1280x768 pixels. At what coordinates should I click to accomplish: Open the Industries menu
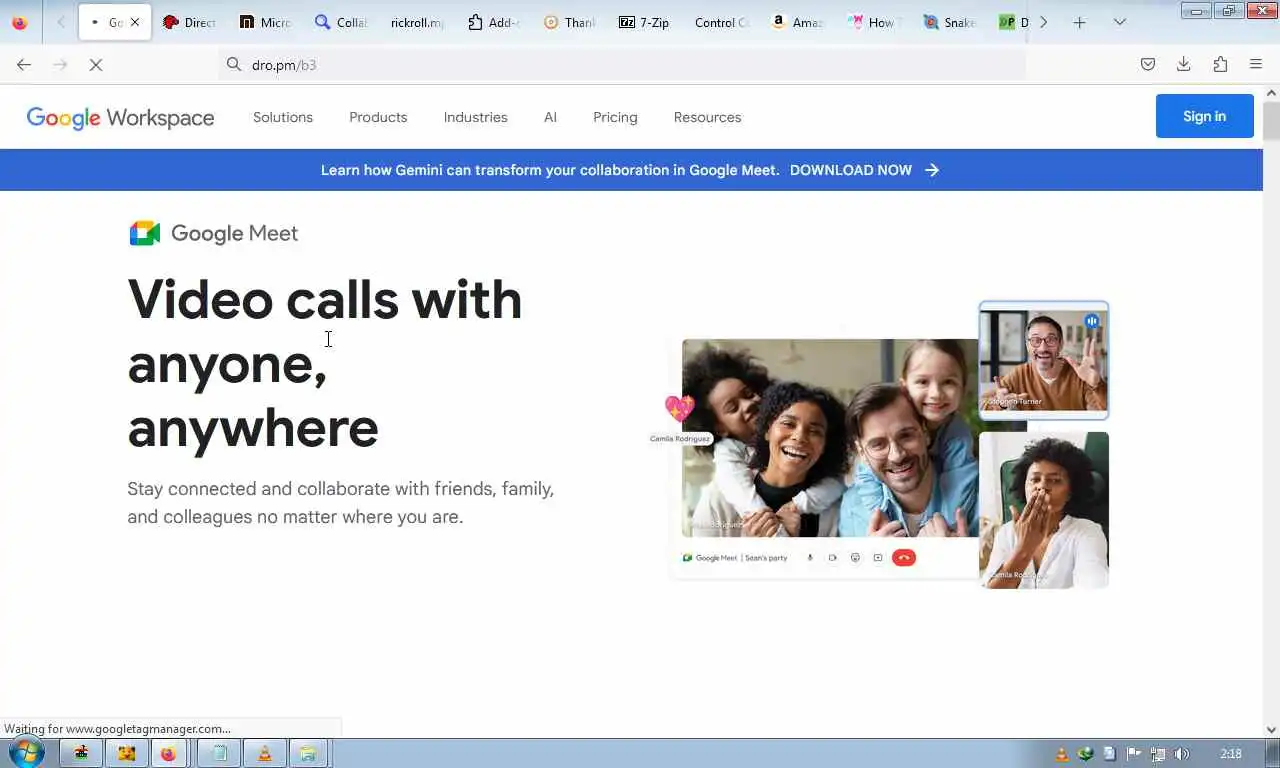pyautogui.click(x=476, y=117)
